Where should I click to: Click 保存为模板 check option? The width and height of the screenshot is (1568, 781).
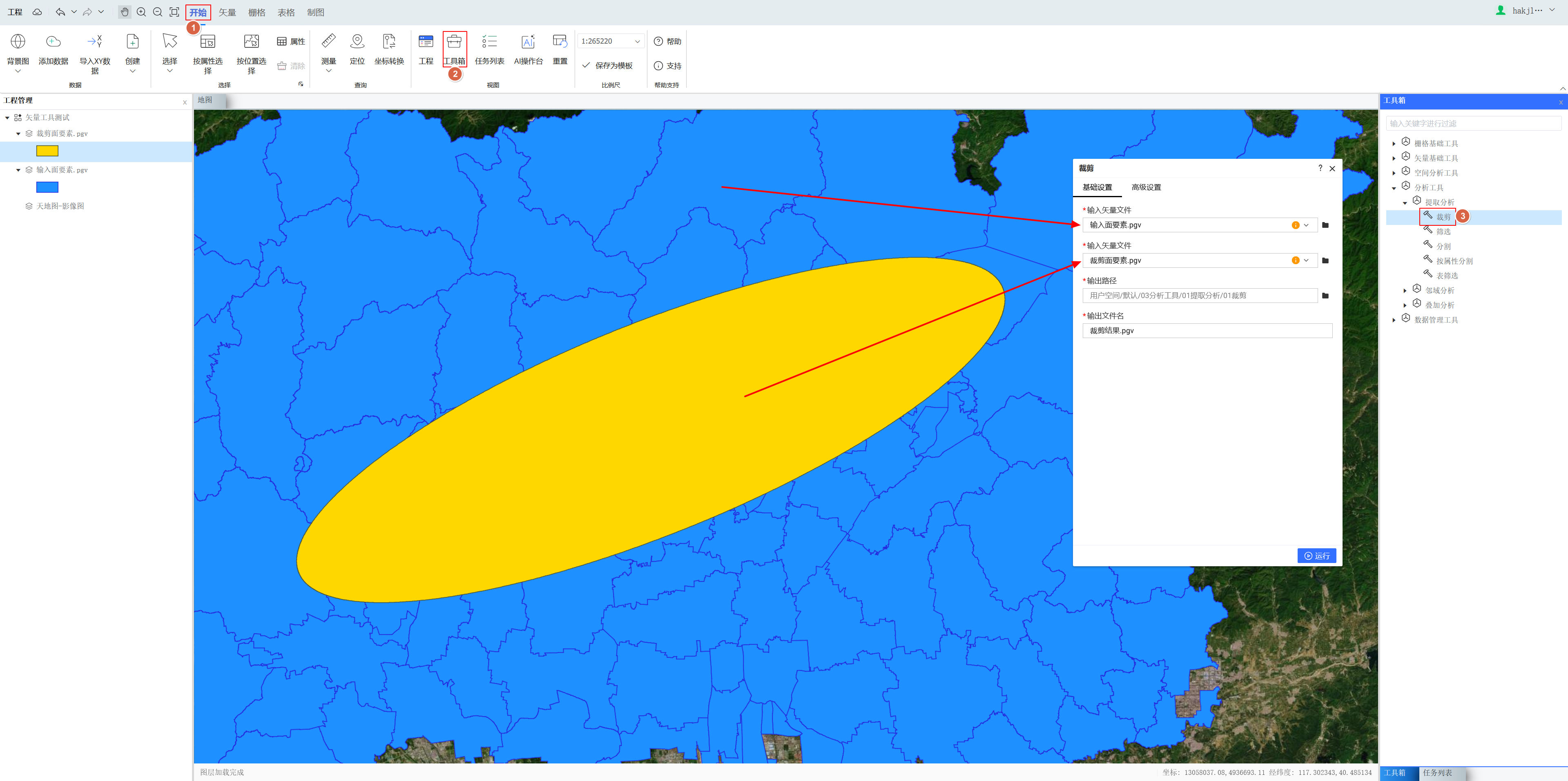pyautogui.click(x=607, y=66)
